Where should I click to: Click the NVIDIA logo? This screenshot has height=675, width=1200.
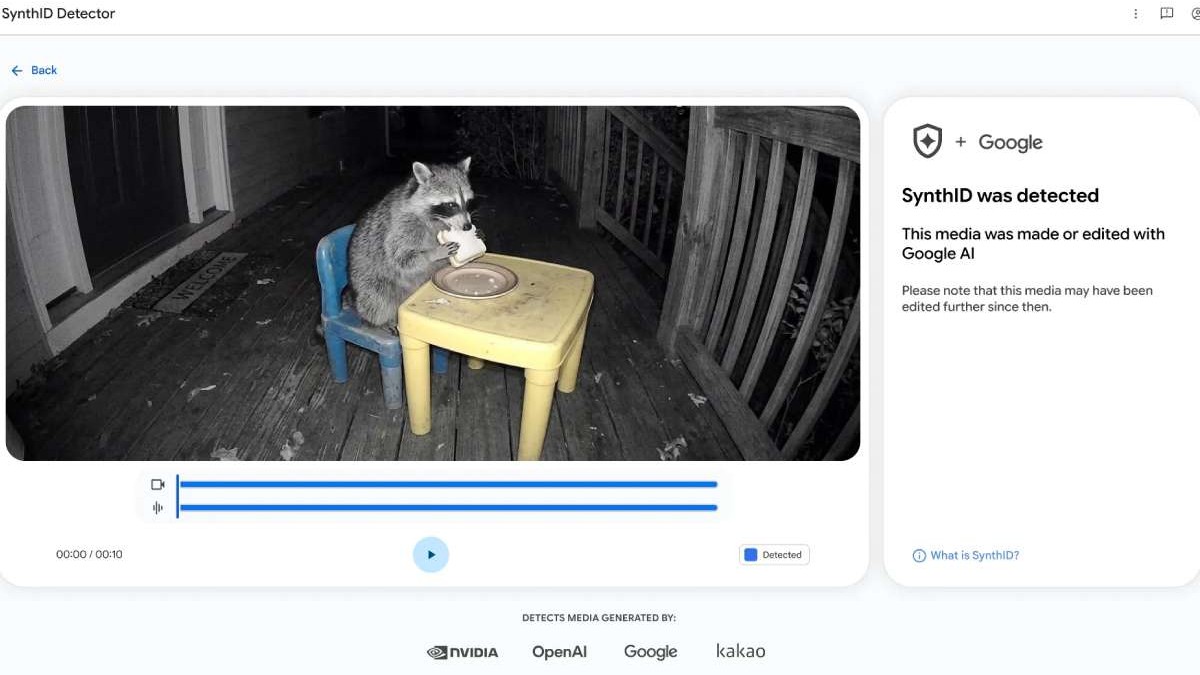click(x=462, y=652)
